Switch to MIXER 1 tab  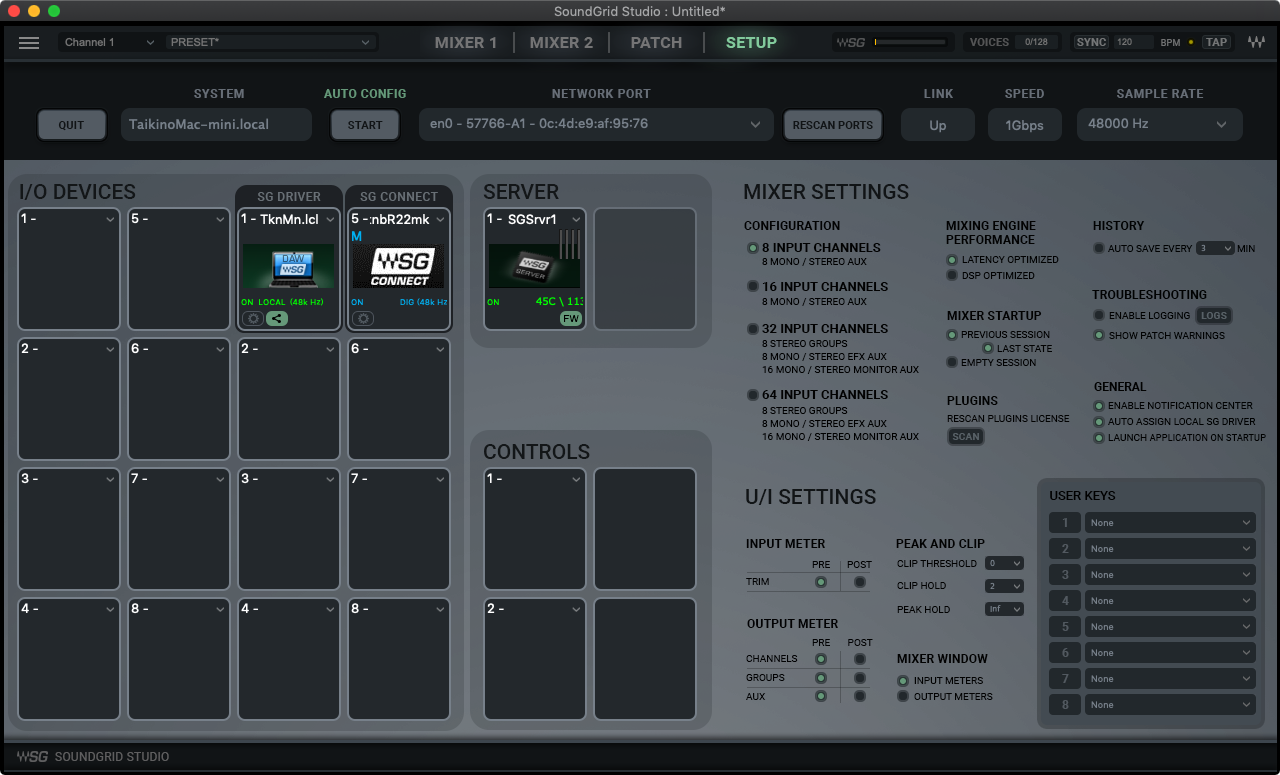coord(466,42)
